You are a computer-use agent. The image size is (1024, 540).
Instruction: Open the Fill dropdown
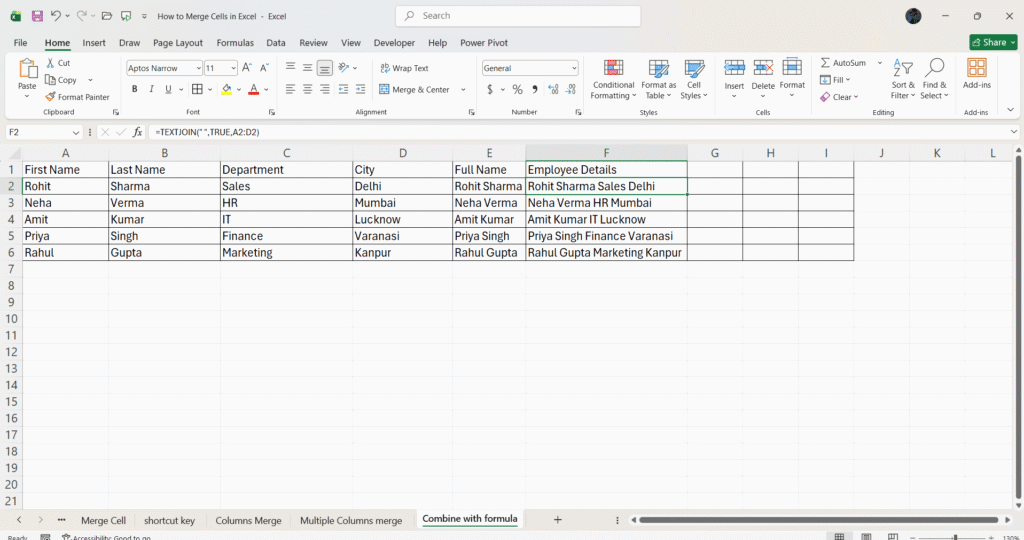[x=835, y=80]
